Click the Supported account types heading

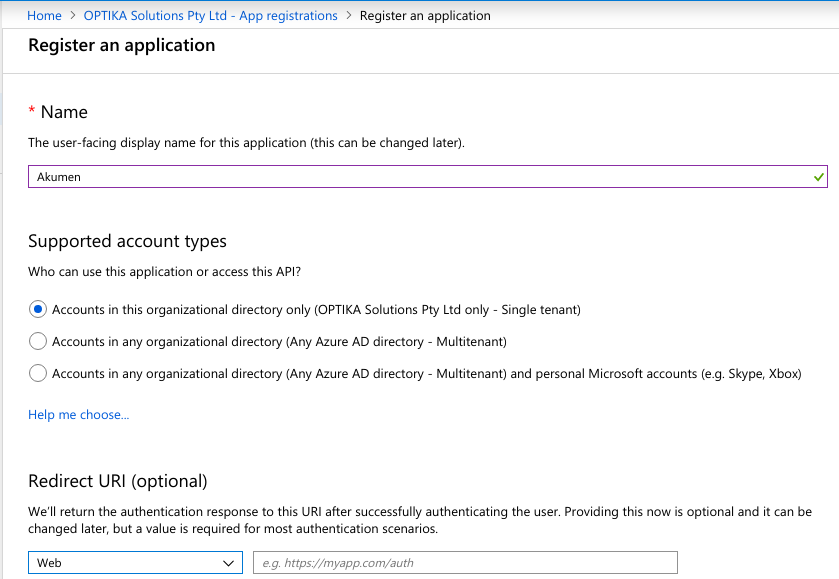point(127,241)
